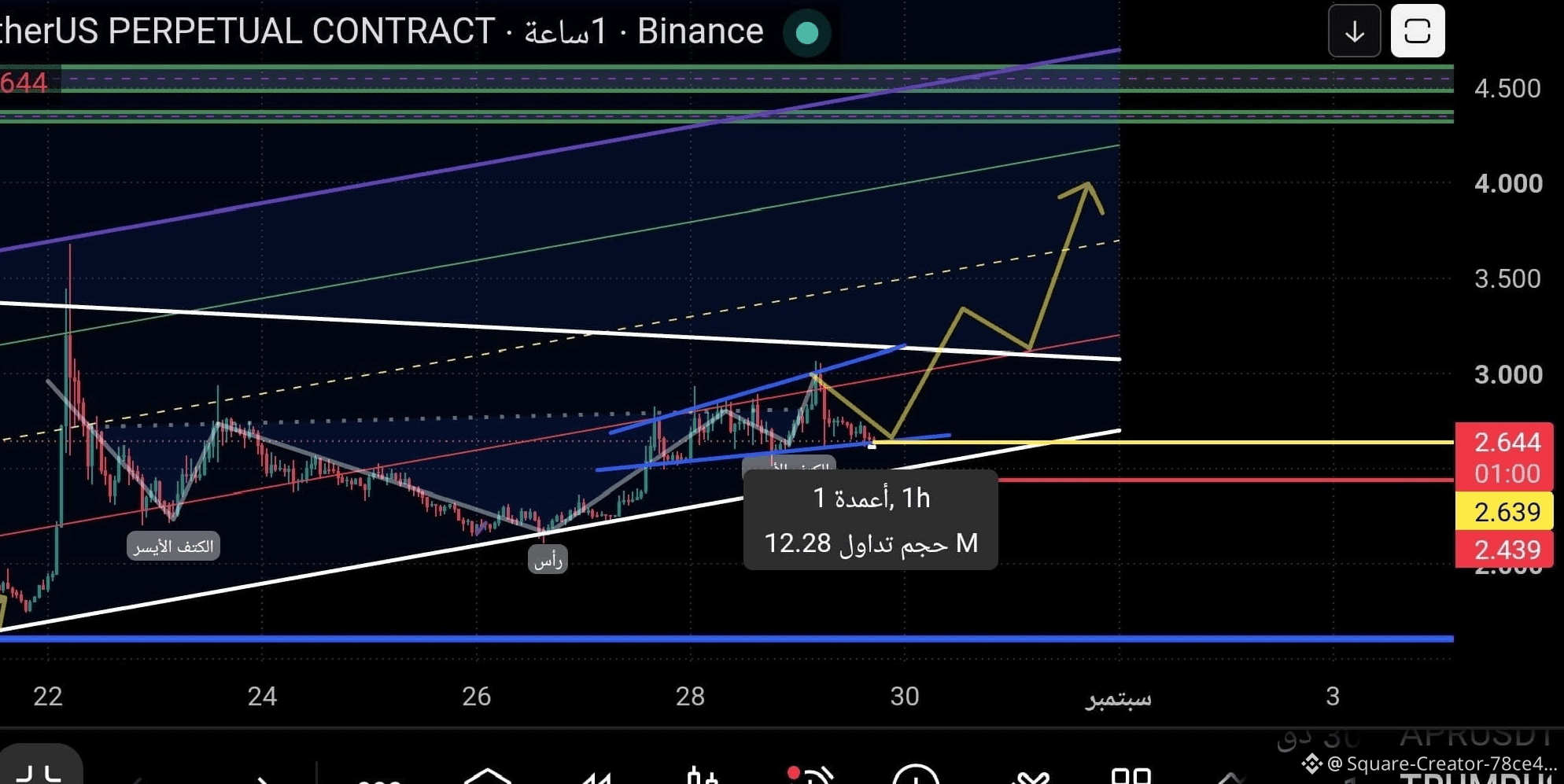Tap the plus-circle icon in bottom toolbar
The width and height of the screenshot is (1564, 784).
coord(916,774)
